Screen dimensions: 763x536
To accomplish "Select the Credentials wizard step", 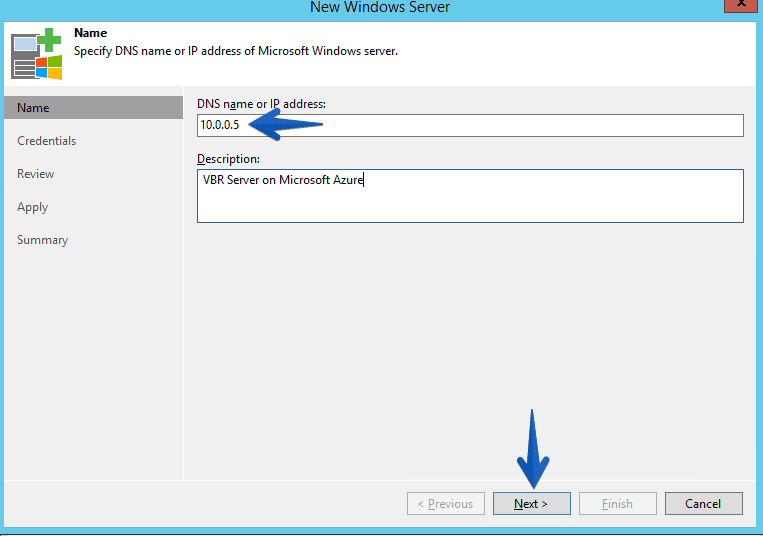I will coord(47,141).
